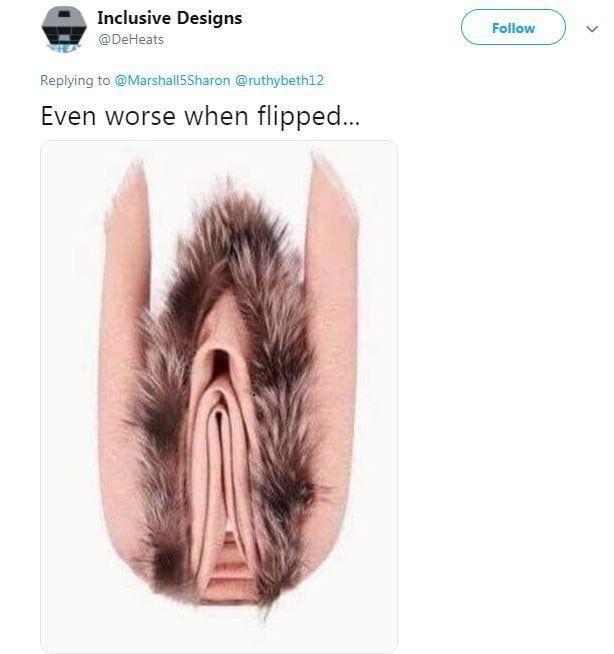
Task: Open the @Marshall5Sharon profile link
Action: pos(172,80)
